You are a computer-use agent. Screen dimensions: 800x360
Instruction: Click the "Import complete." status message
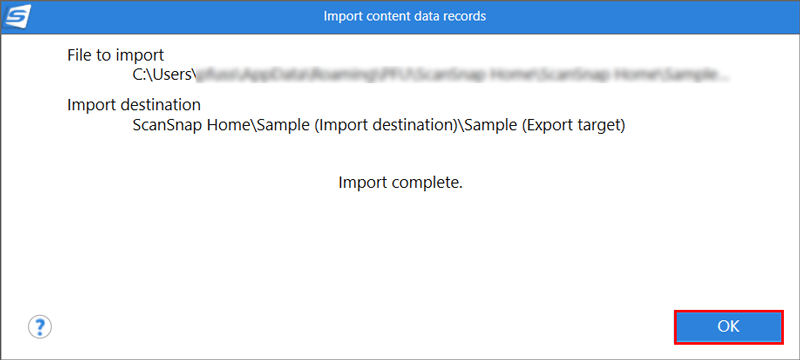(x=401, y=182)
